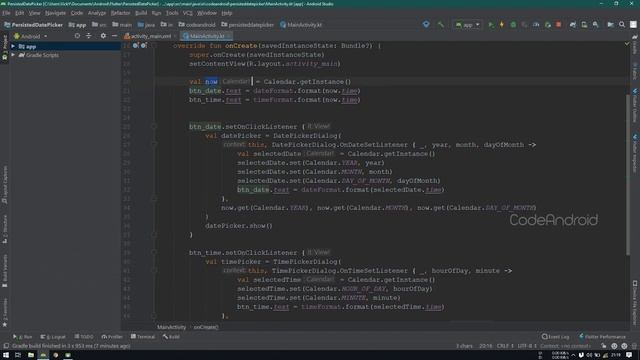This screenshot has width=640, height=360.
Task: Fold the btn_date.setOnClickListener block in gutter
Action: (154, 127)
